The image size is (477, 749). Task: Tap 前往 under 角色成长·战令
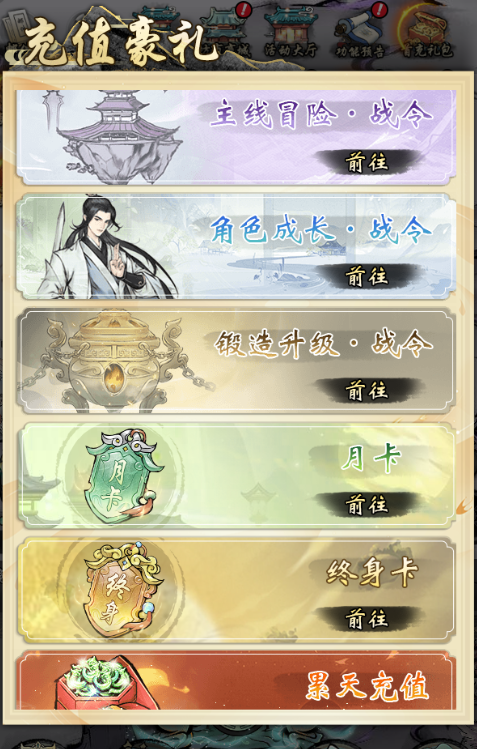click(367, 276)
